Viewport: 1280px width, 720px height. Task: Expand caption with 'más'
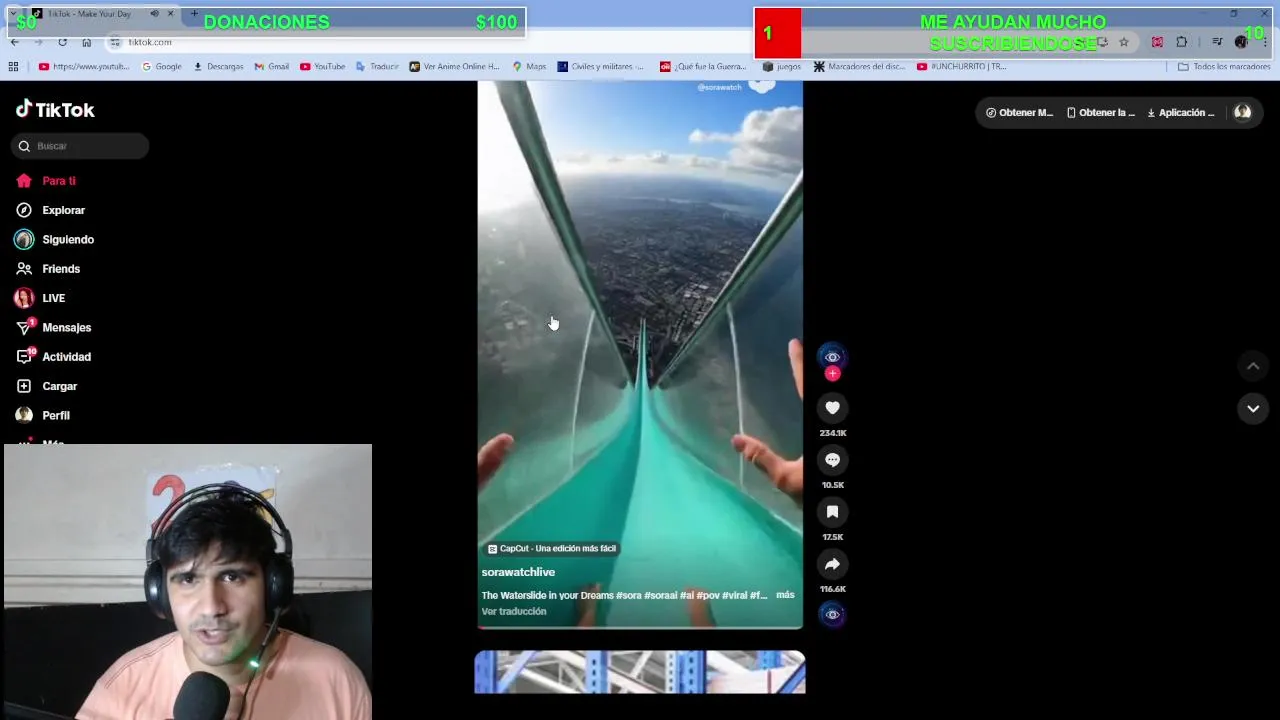coord(785,595)
